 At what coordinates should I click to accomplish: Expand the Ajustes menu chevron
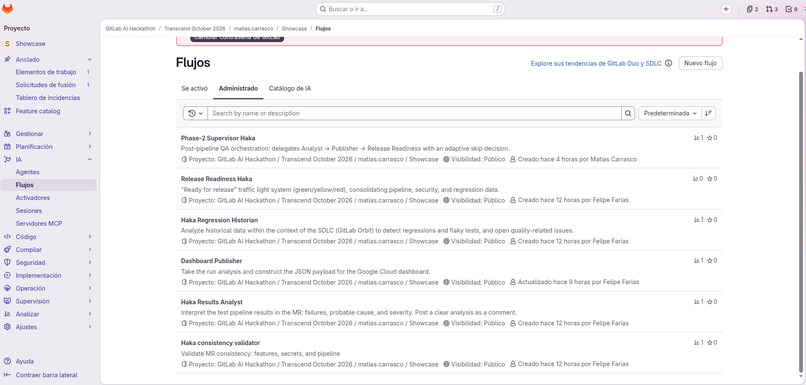click(x=89, y=327)
